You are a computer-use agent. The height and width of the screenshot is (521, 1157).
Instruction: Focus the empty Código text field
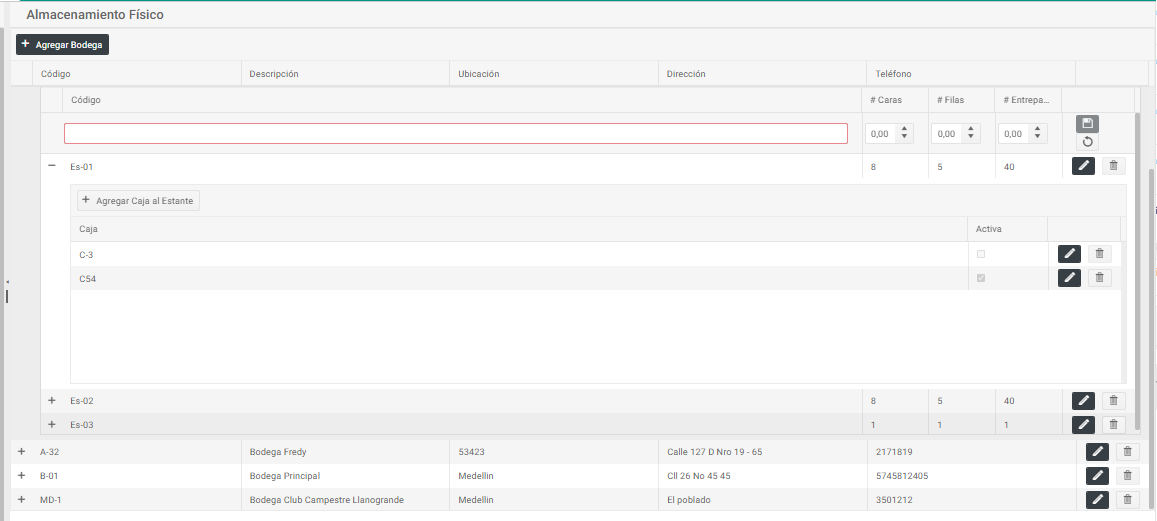point(455,134)
